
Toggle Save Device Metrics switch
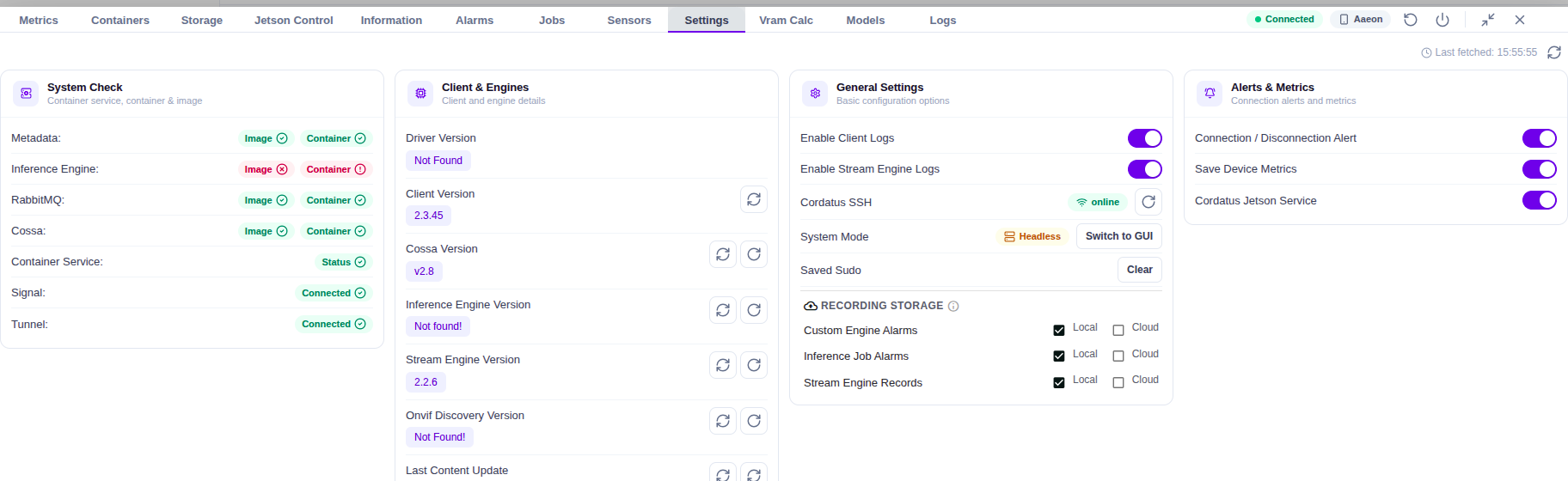[x=1540, y=169]
